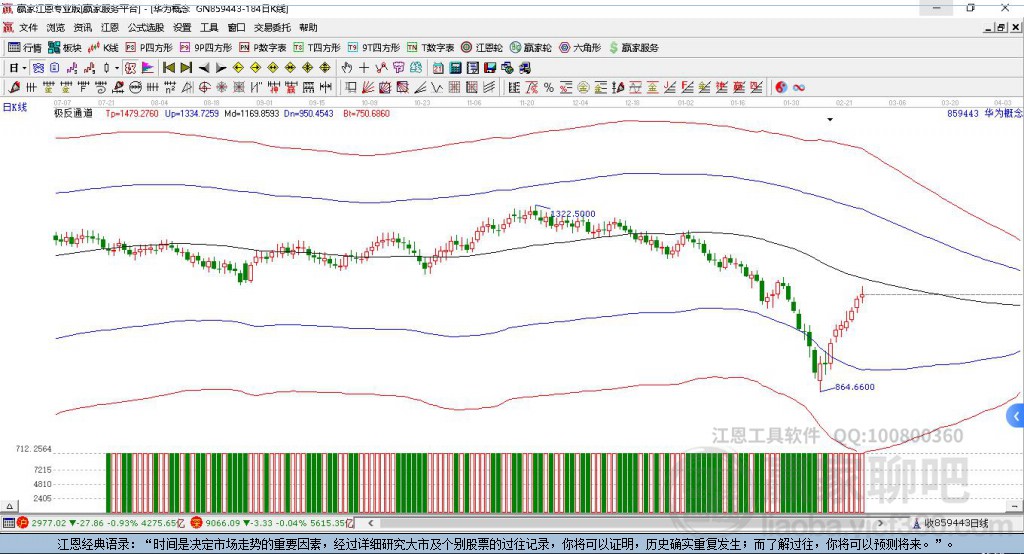The image size is (1024, 554).
Task: Select the crosshair cursor tool
Action: click(364, 68)
